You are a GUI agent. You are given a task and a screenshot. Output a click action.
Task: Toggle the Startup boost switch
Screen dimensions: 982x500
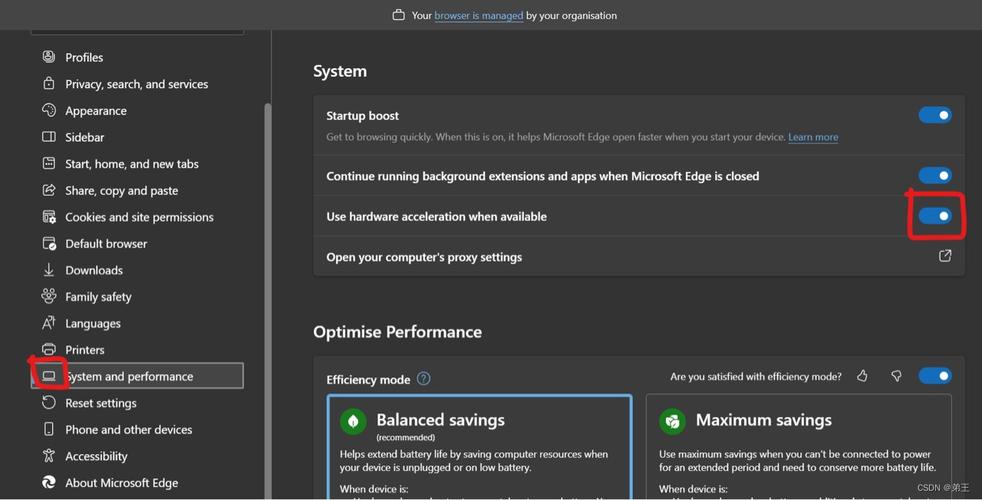[935, 115]
